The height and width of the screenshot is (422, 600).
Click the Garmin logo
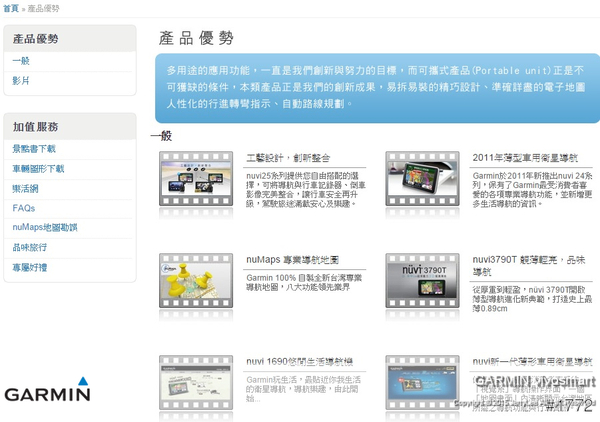point(47,389)
